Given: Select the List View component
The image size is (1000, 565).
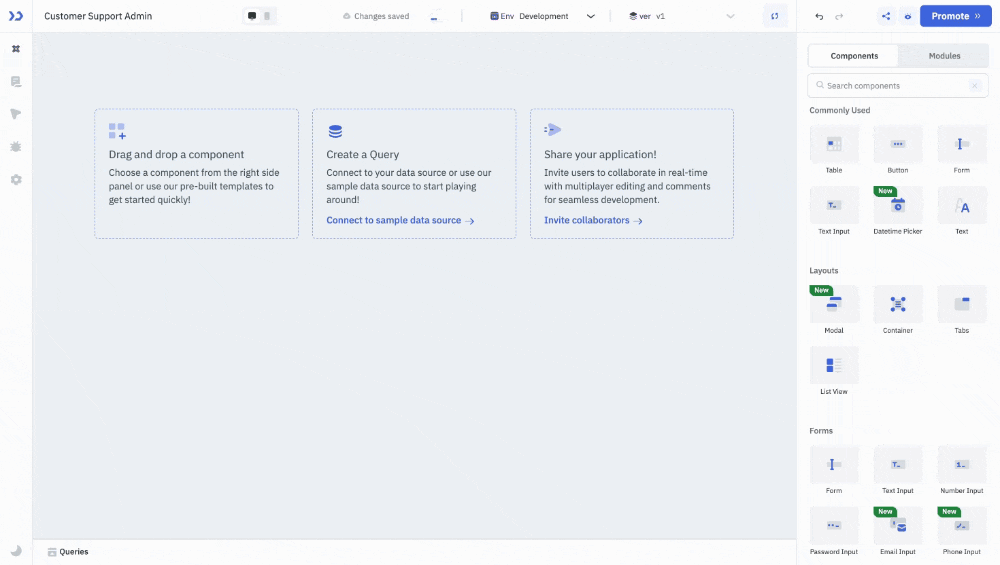Looking at the screenshot, I should coord(834,371).
